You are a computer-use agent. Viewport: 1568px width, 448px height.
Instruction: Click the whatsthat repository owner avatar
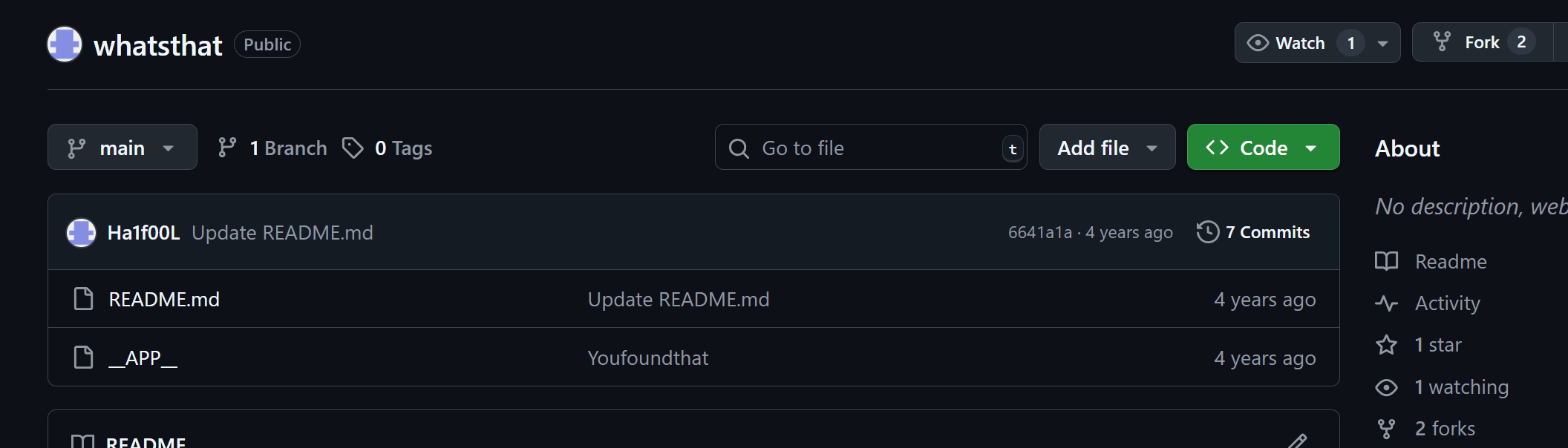(65, 45)
